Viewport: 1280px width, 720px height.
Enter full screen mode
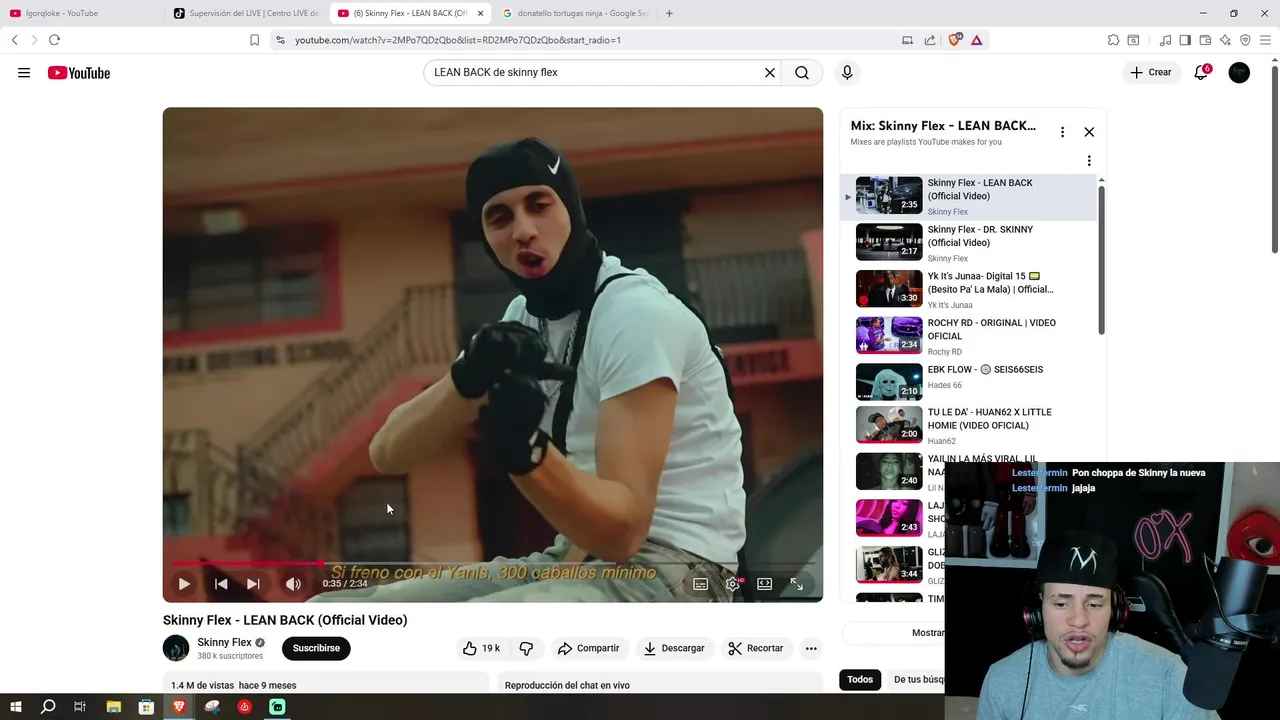pos(797,584)
